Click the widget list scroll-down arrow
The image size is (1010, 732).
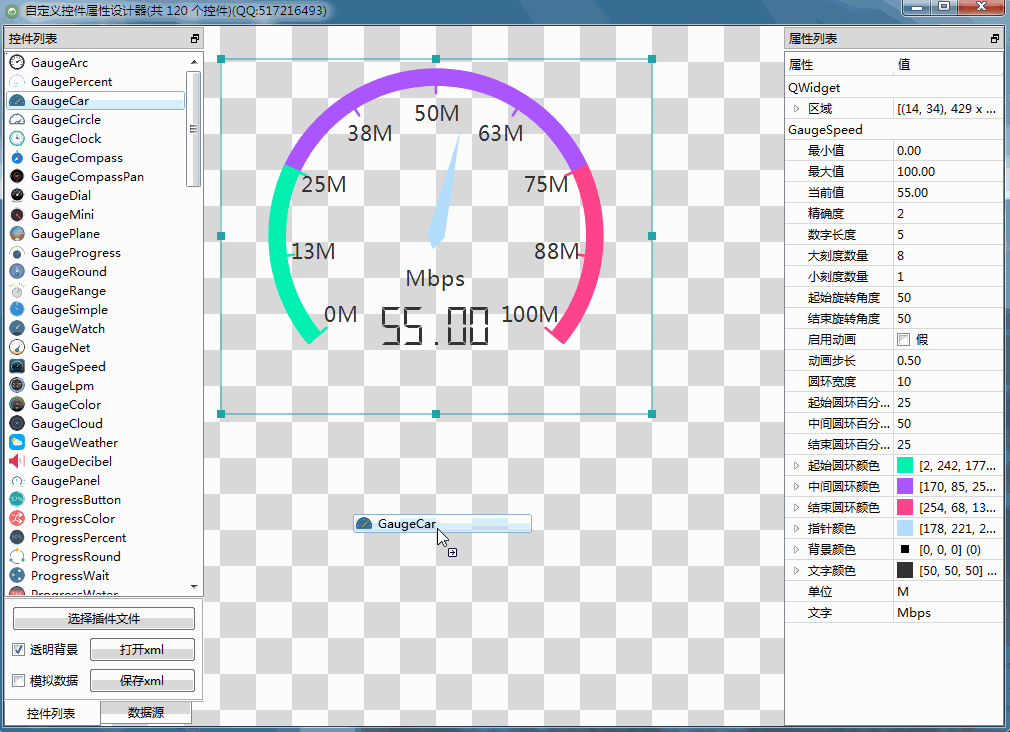coord(194,586)
